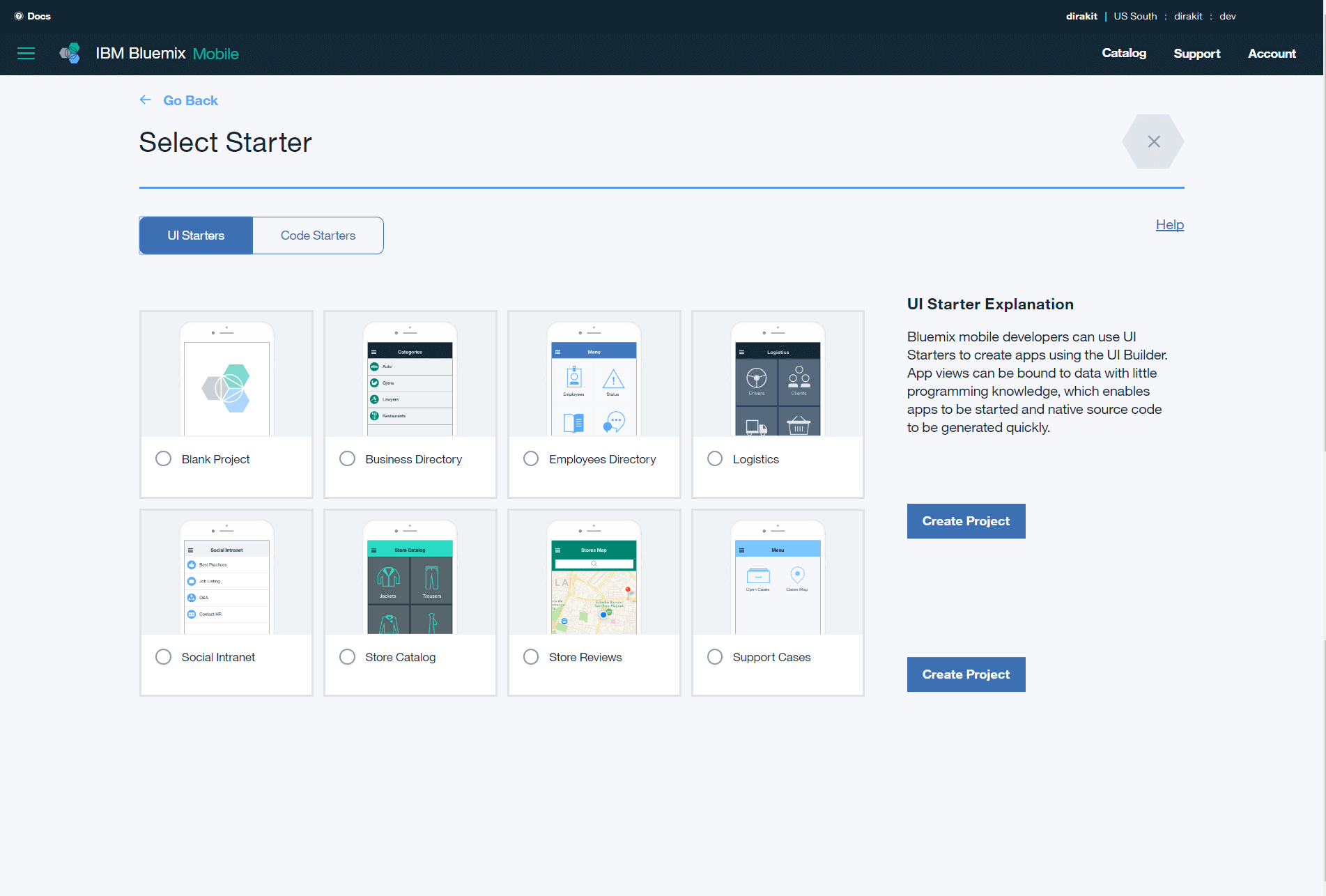Open the Account menu
This screenshot has width=1326, height=896.
coord(1272,54)
